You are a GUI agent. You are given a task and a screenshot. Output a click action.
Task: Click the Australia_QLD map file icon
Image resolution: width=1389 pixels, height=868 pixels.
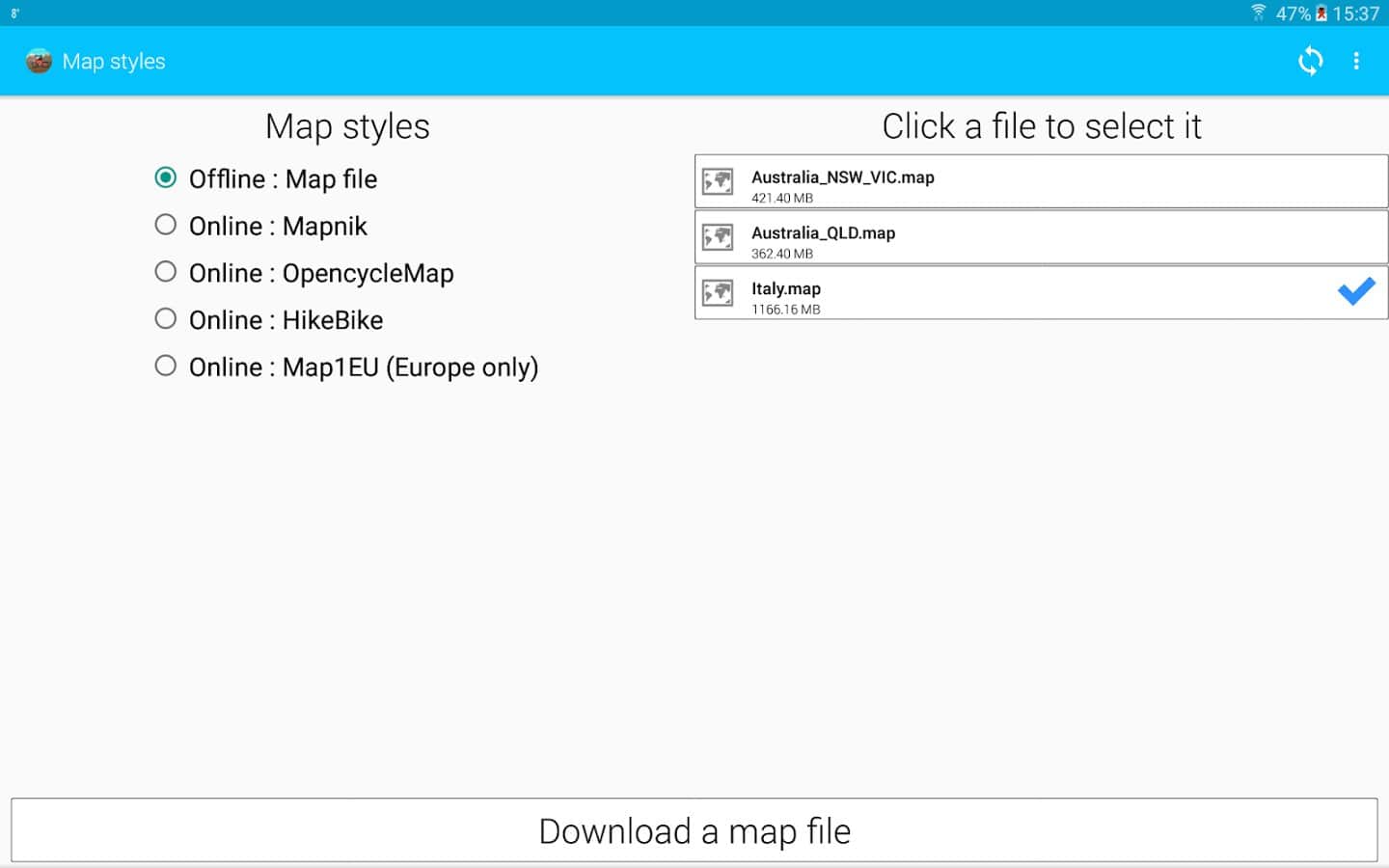pos(718,237)
